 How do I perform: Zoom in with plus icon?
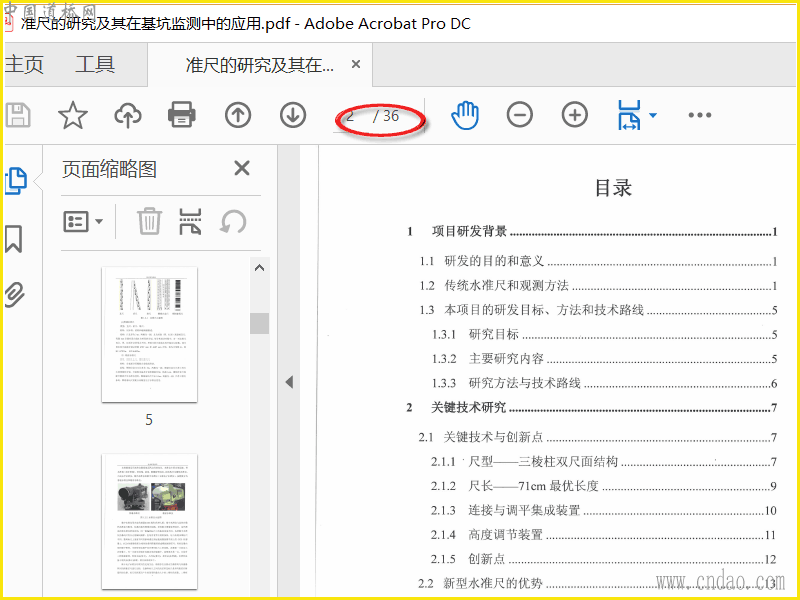[575, 115]
